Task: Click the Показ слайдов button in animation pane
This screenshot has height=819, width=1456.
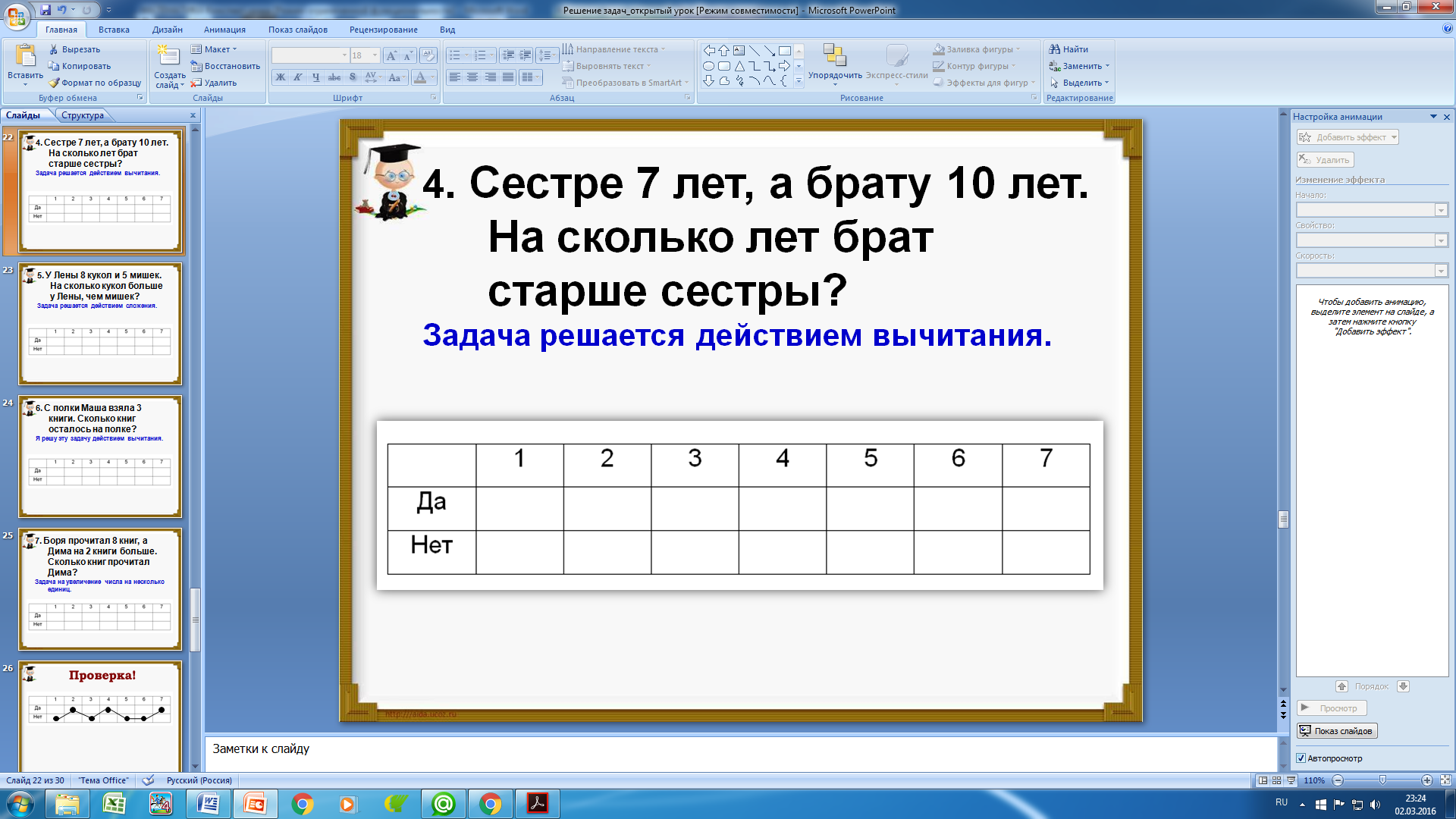Action: pyautogui.click(x=1336, y=731)
